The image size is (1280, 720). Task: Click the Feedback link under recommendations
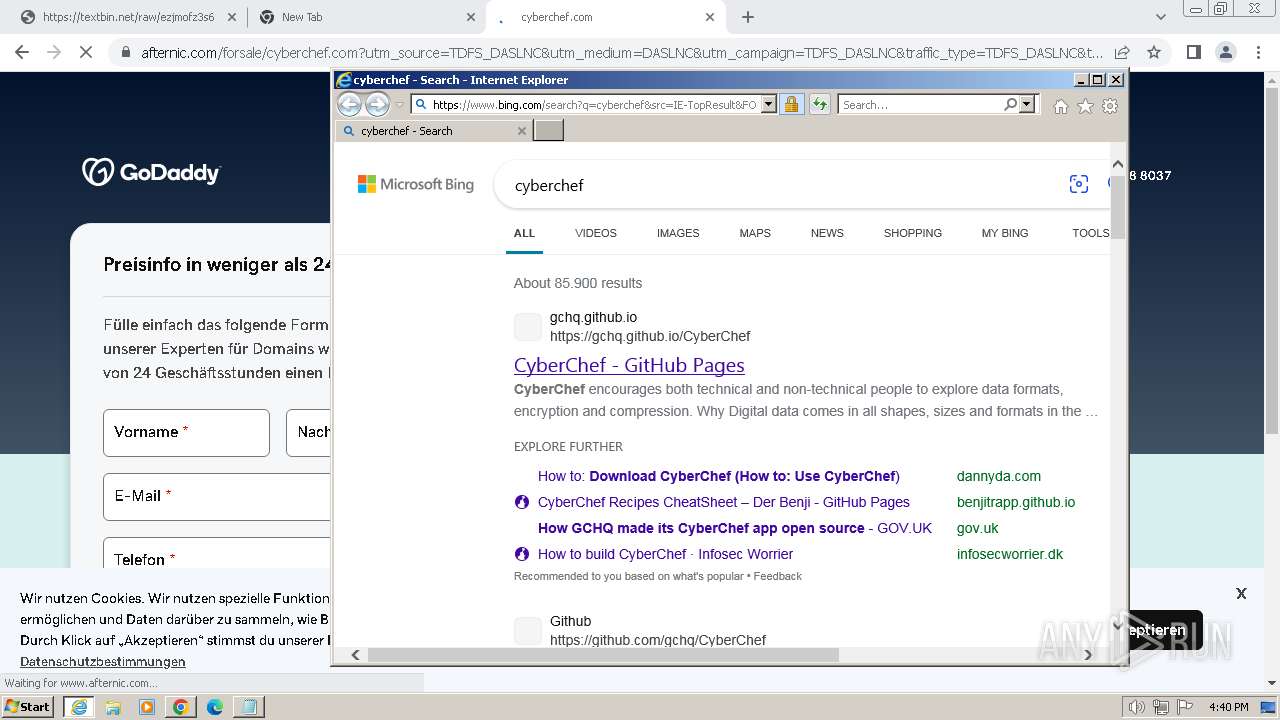pos(778,576)
